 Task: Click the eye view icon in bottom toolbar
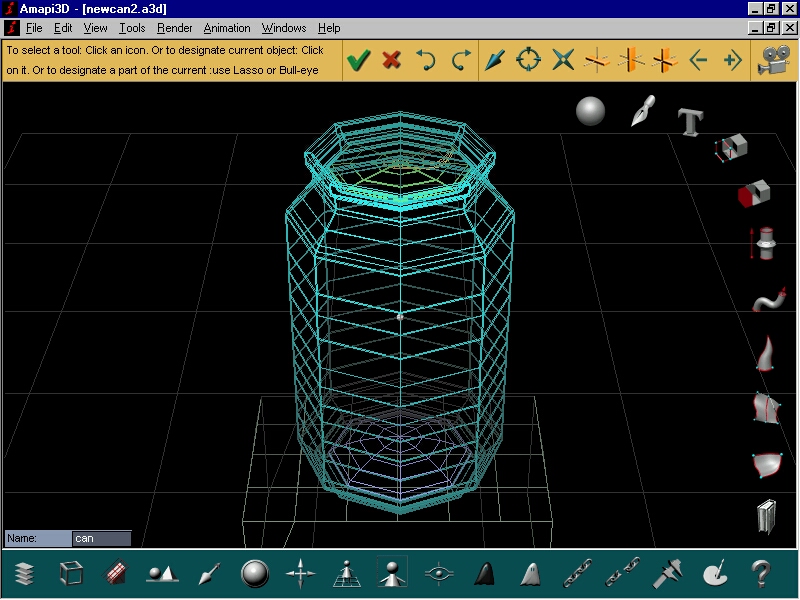[438, 574]
